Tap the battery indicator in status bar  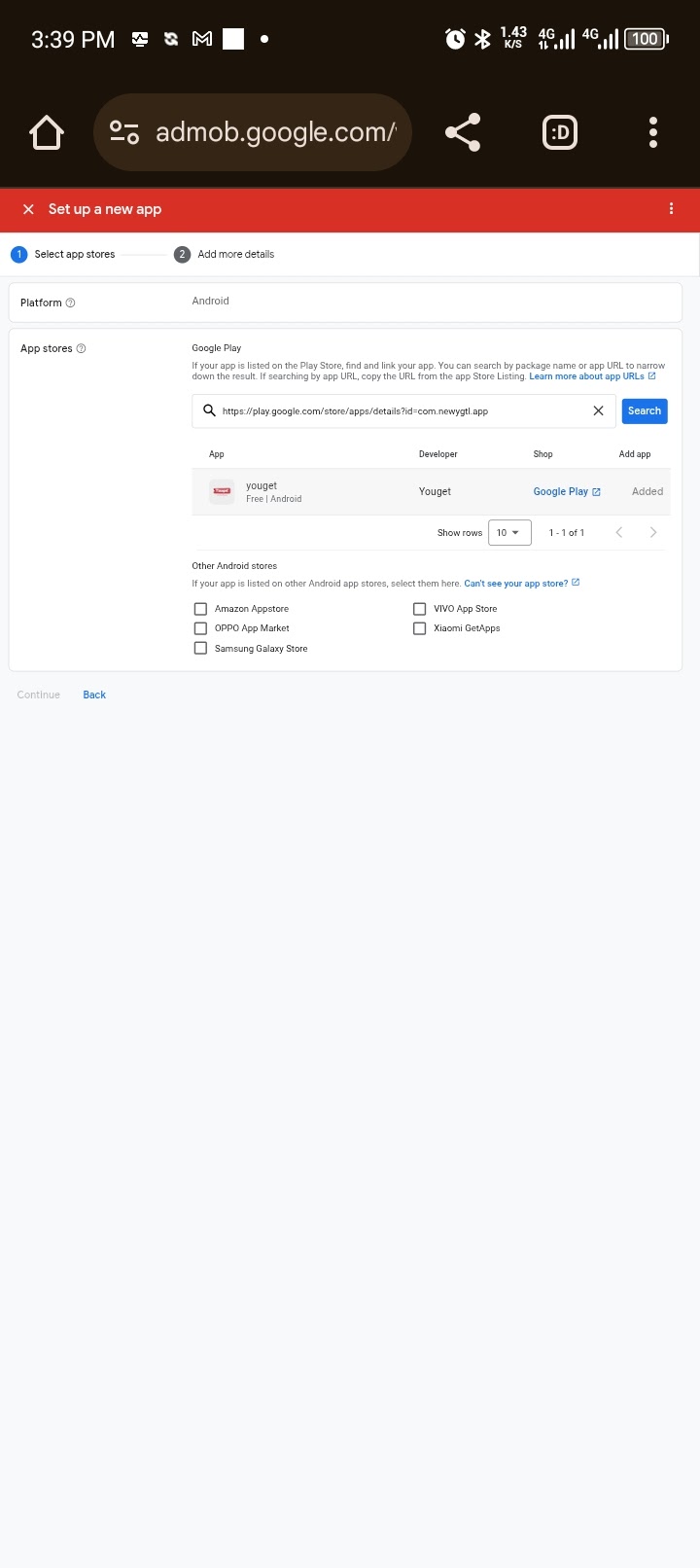(x=647, y=39)
